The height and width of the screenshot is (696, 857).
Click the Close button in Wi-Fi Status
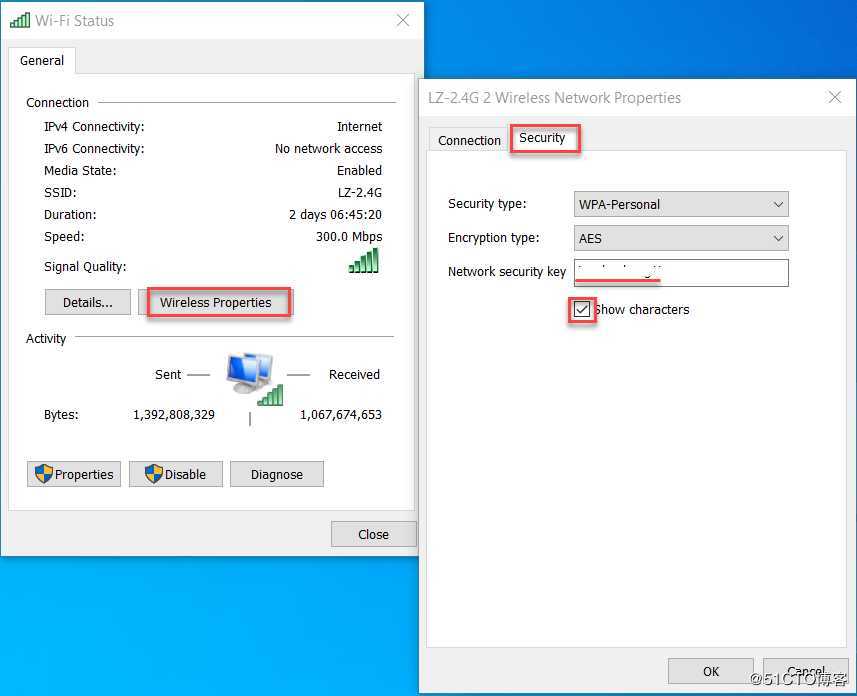[x=373, y=534]
